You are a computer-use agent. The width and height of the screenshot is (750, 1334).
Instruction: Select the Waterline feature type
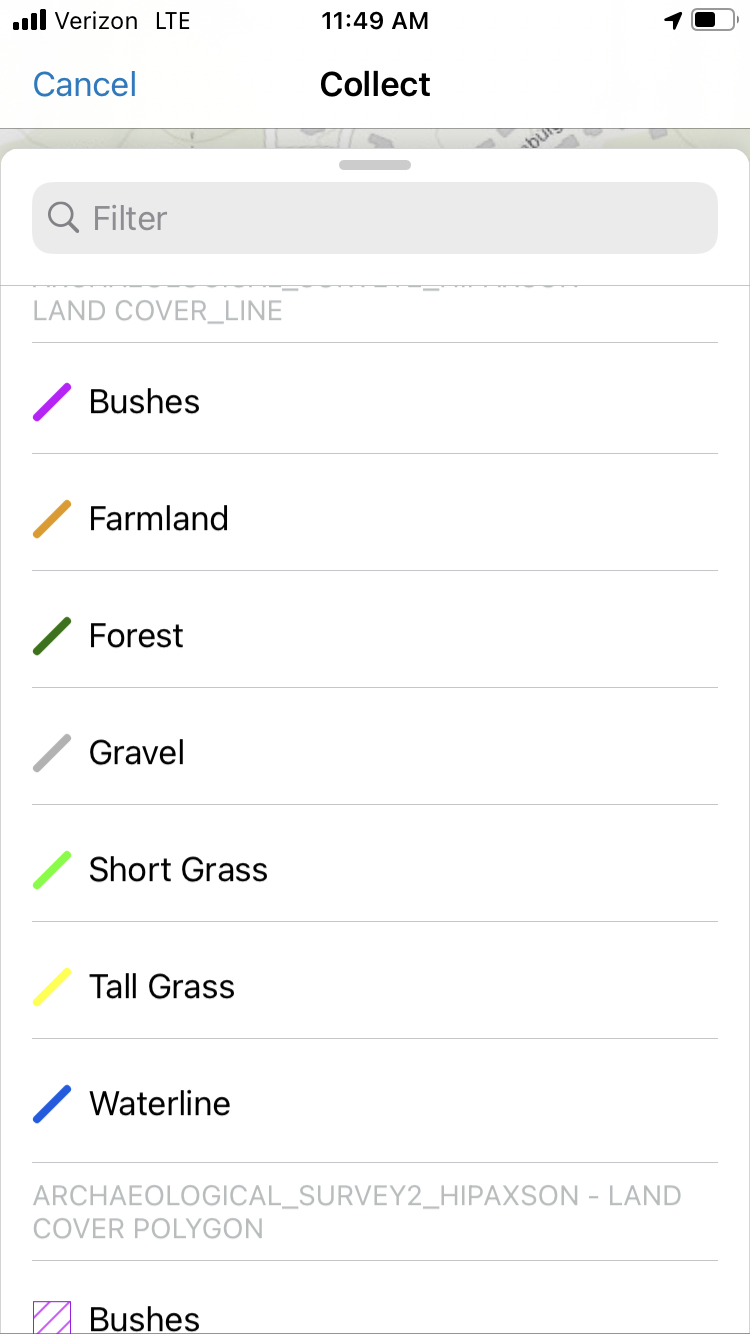[160, 1104]
